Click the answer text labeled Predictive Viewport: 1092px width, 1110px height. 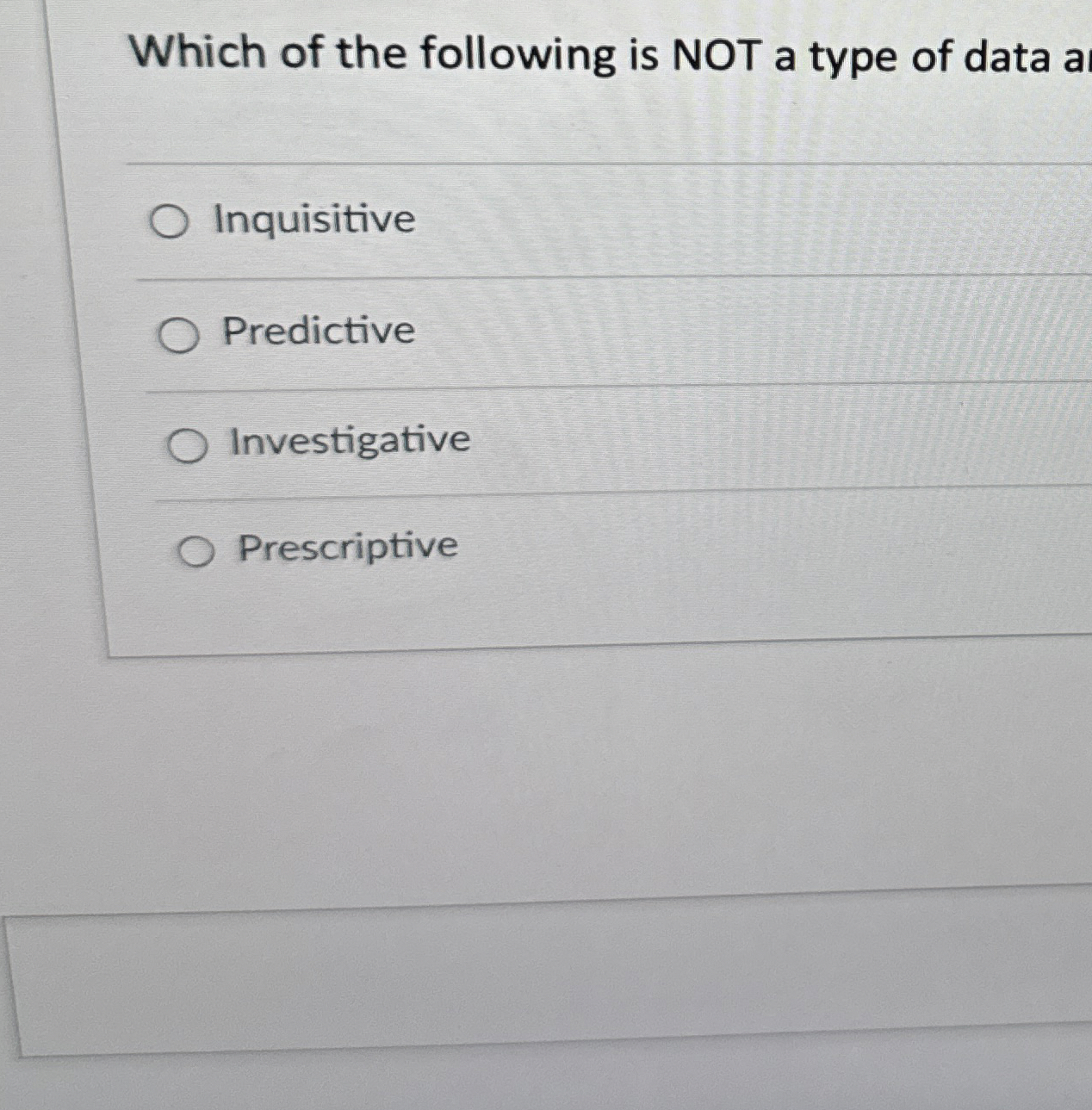click(x=319, y=331)
